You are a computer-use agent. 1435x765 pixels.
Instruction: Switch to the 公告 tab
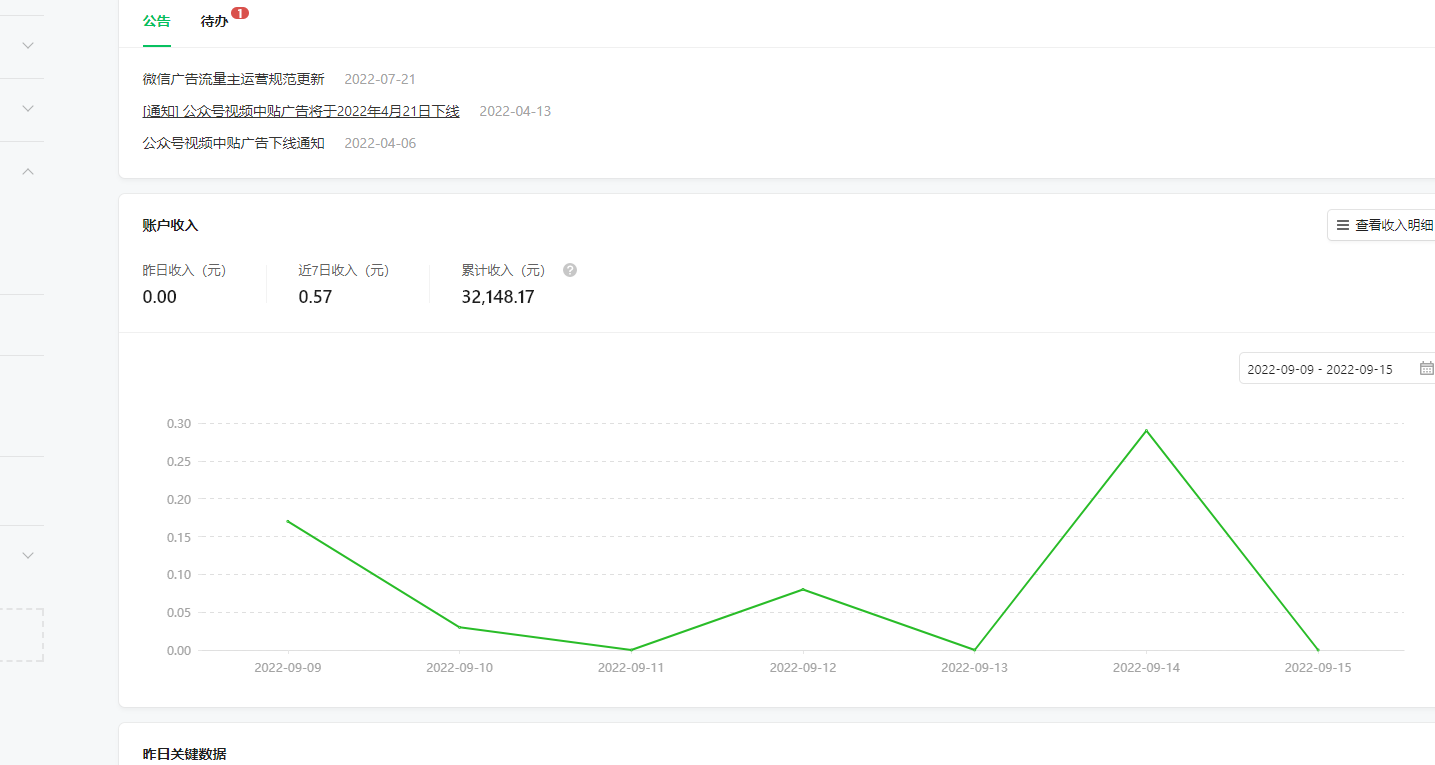(156, 21)
